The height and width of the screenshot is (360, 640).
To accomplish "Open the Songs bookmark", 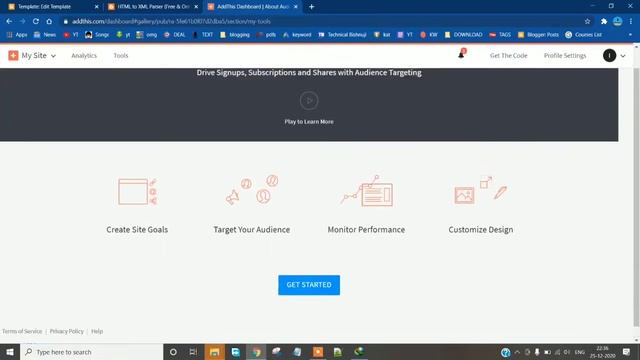I will pos(97,35).
